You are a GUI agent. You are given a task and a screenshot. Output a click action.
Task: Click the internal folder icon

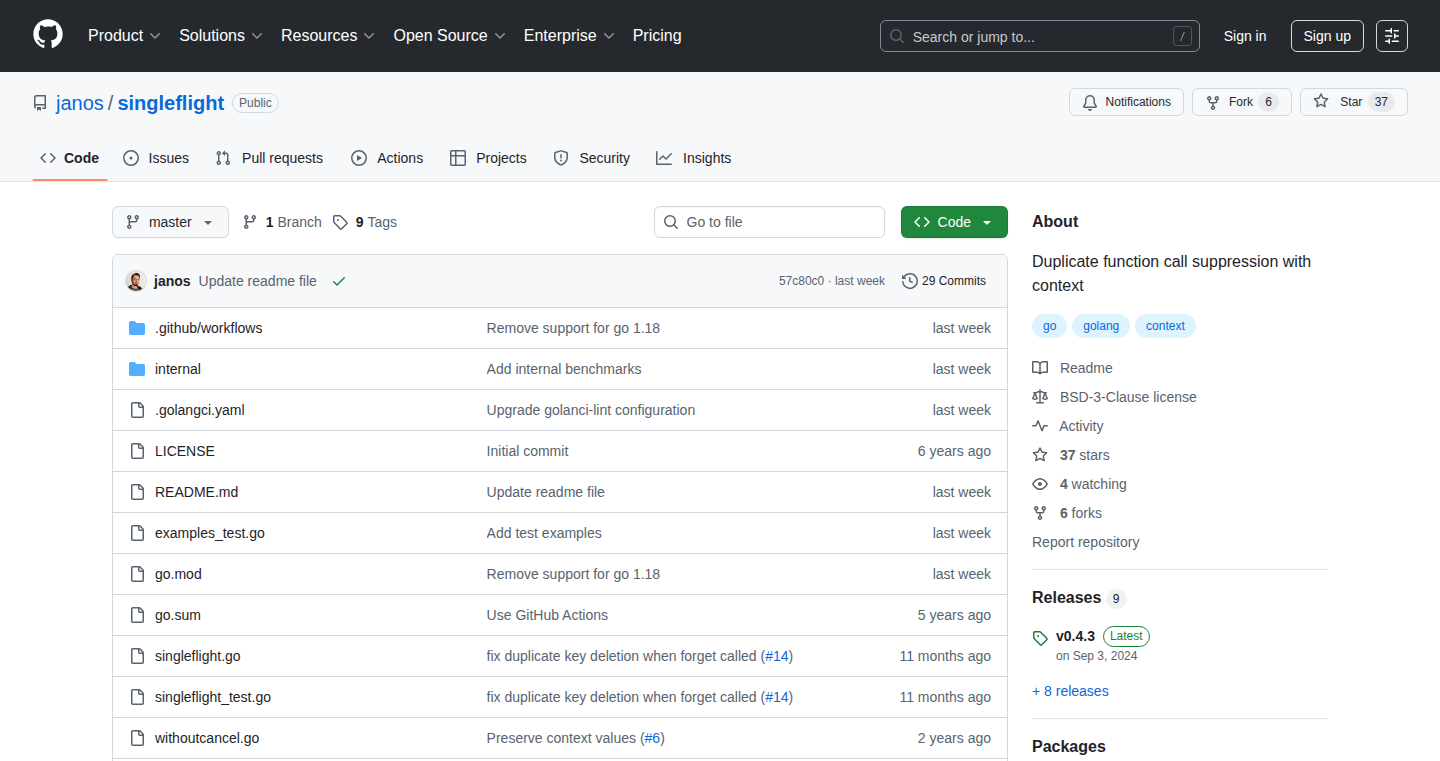137,369
